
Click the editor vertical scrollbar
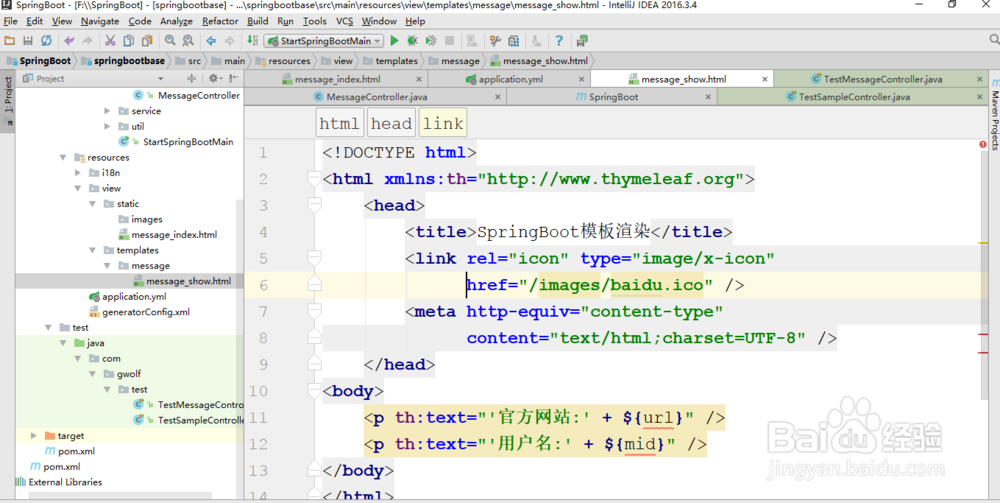[984, 274]
